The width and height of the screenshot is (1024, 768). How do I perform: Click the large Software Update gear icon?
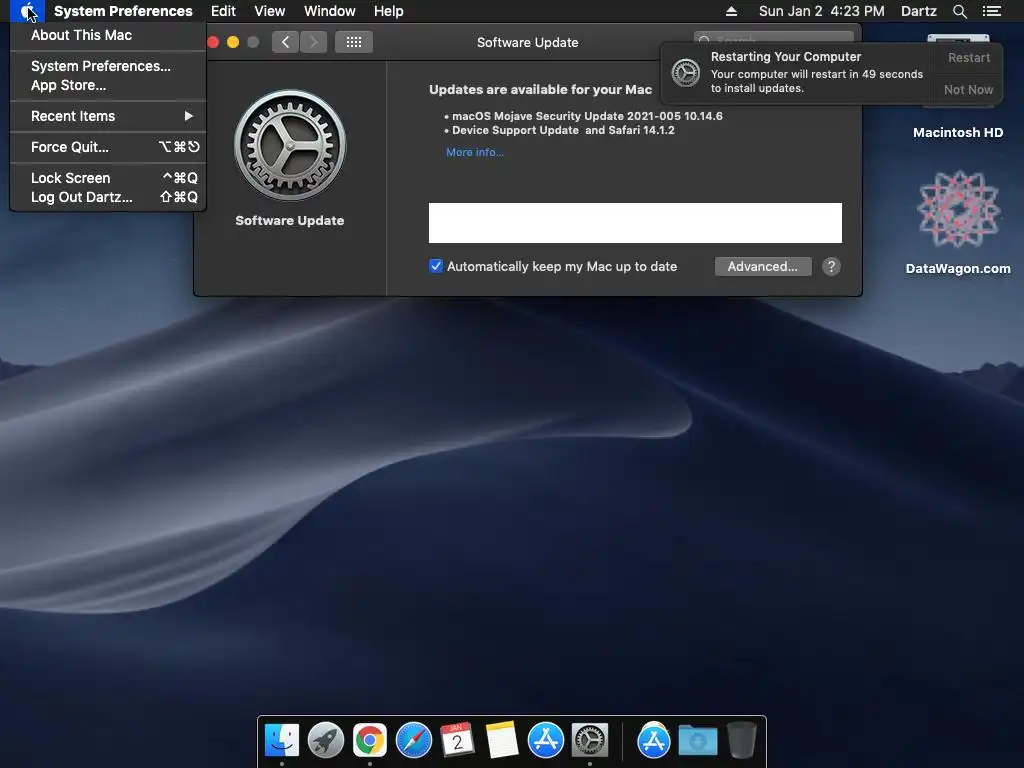(290, 145)
